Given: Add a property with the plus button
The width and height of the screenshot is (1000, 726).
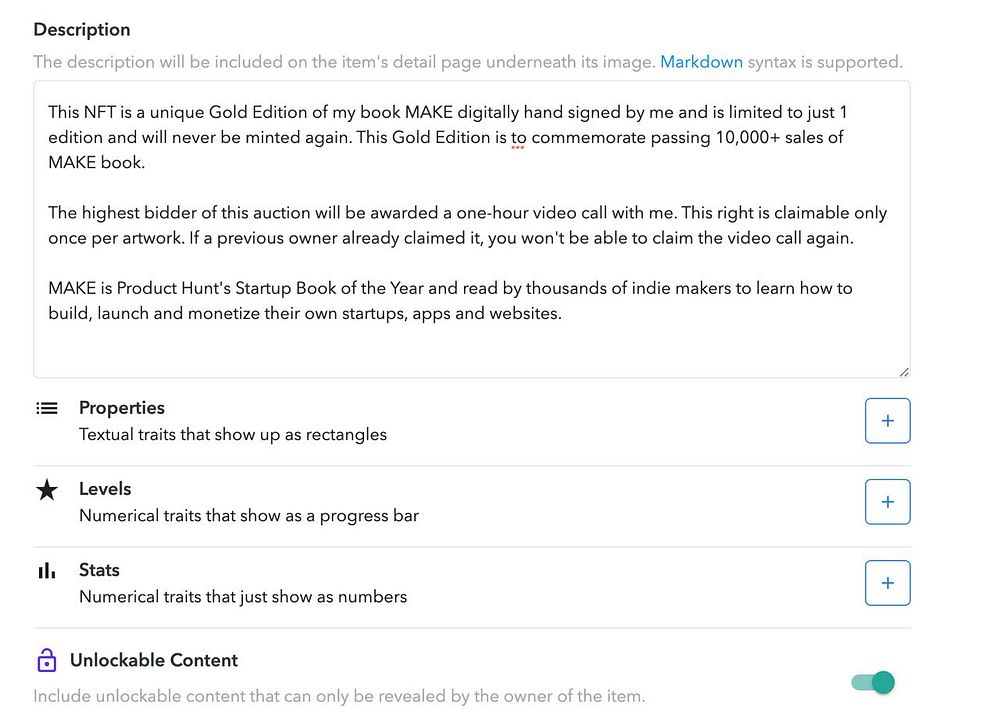Looking at the screenshot, I should tap(887, 421).
